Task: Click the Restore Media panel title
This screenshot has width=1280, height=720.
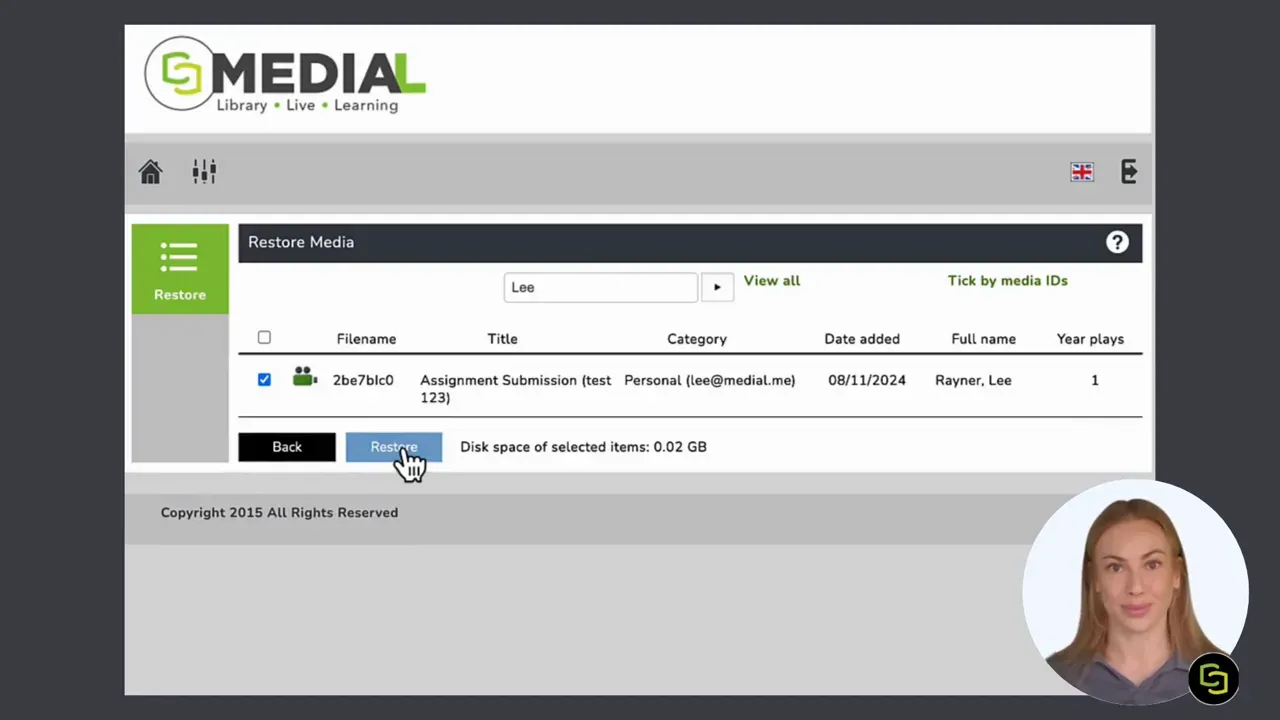Action: tap(301, 242)
